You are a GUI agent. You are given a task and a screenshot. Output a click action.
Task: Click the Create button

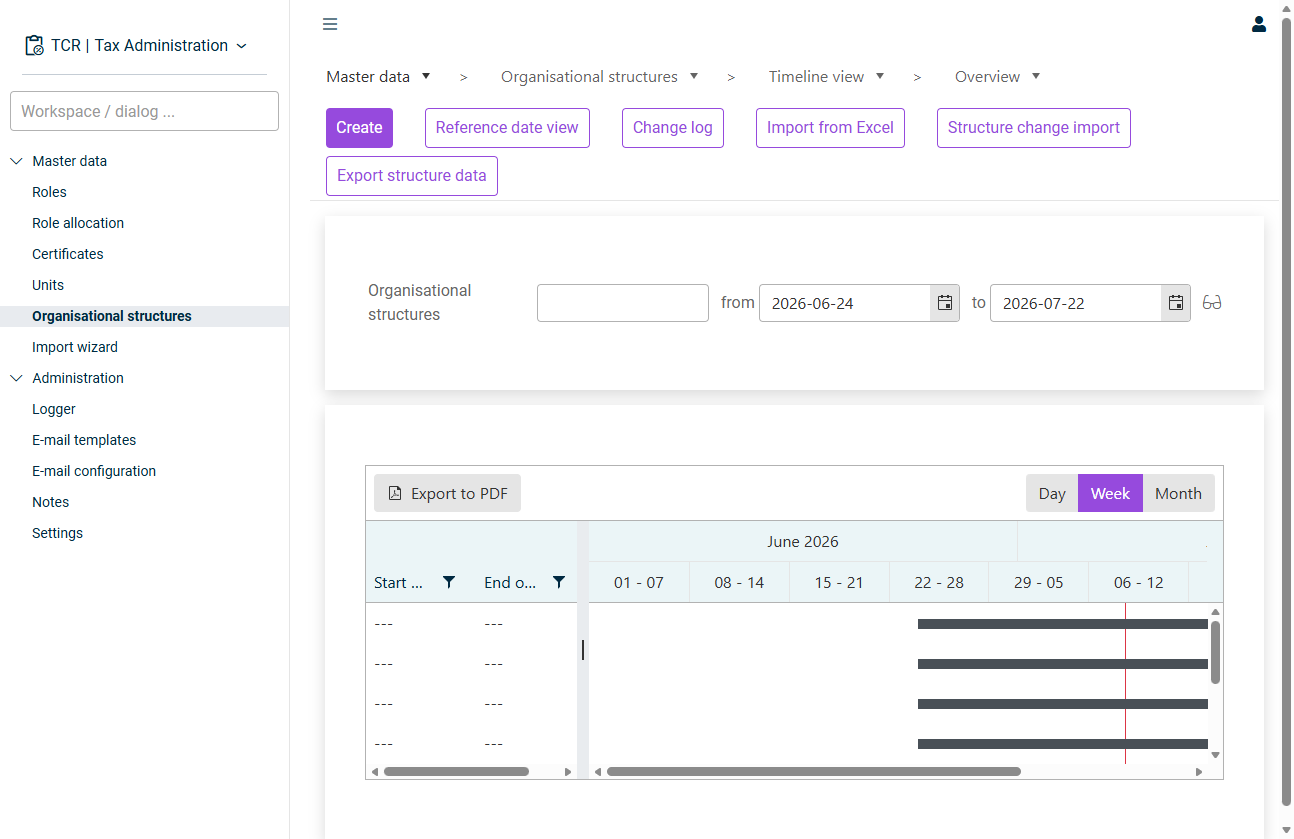[359, 128]
